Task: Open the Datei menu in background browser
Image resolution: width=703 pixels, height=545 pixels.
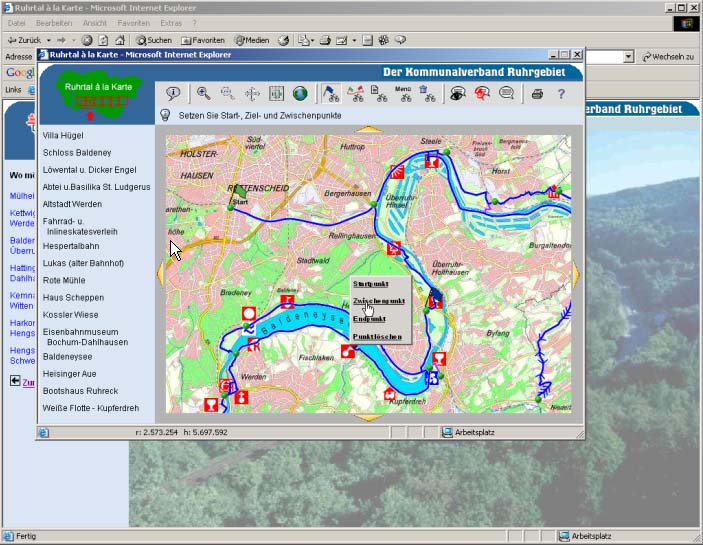Action: 17,23
